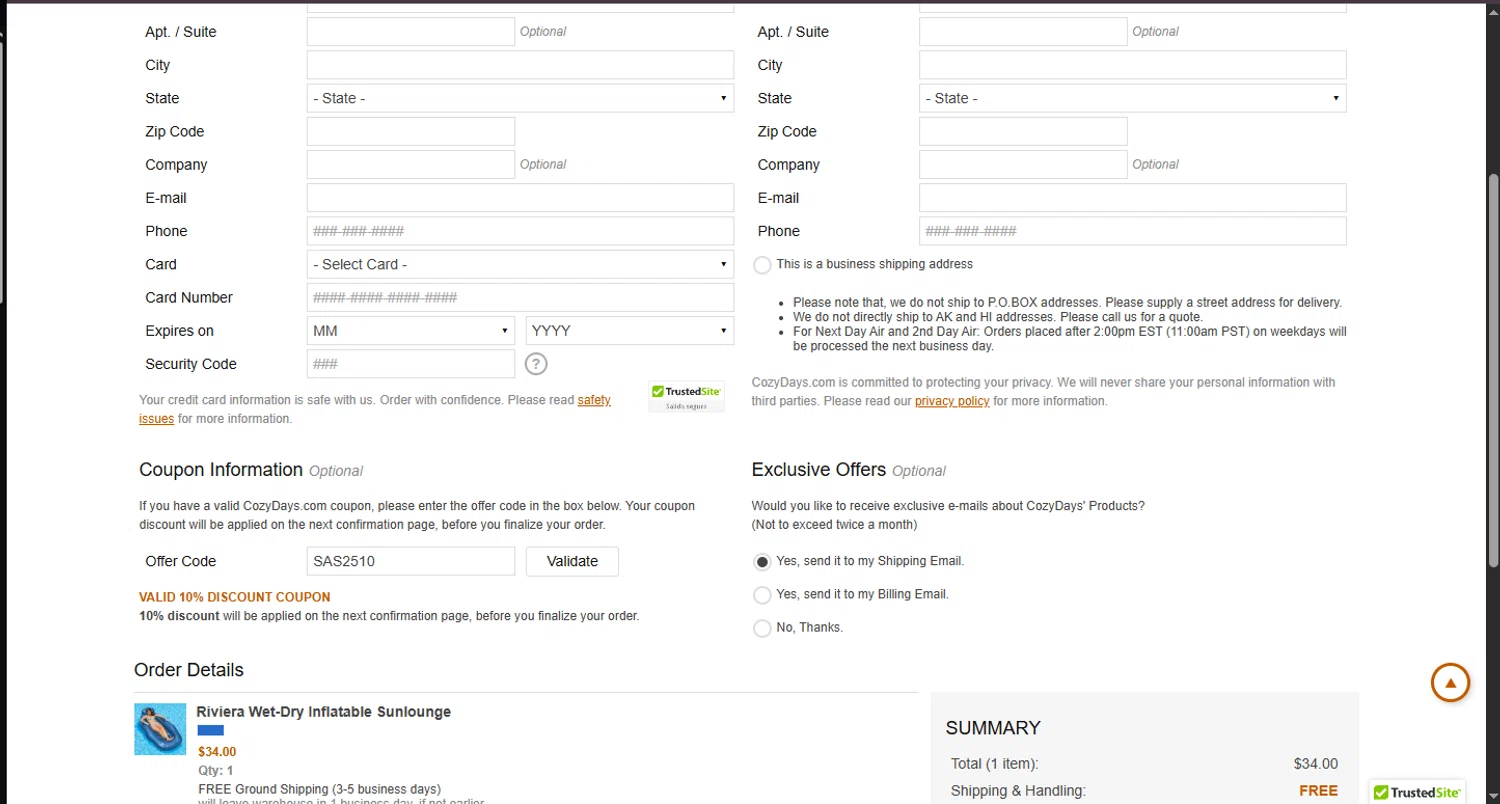This screenshot has height=804, width=1500.
Task: Focus the billing City field
Action: 520,65
